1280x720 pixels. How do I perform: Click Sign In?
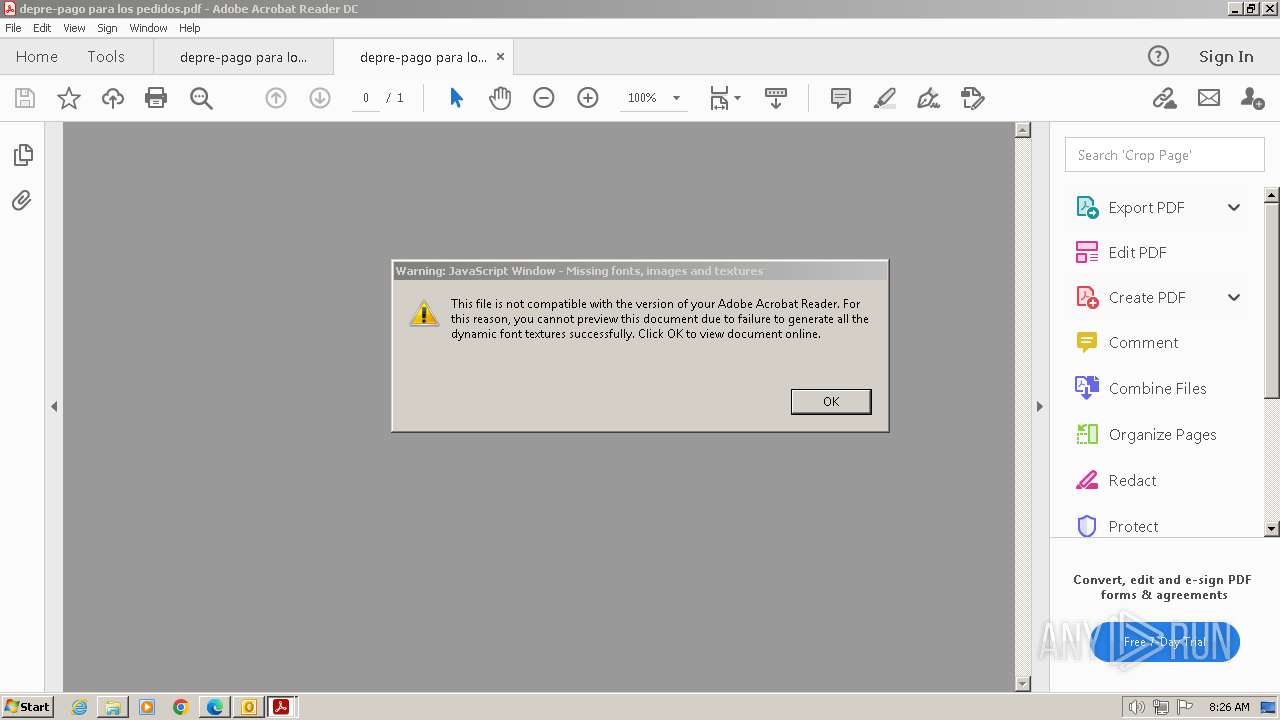tap(1226, 57)
